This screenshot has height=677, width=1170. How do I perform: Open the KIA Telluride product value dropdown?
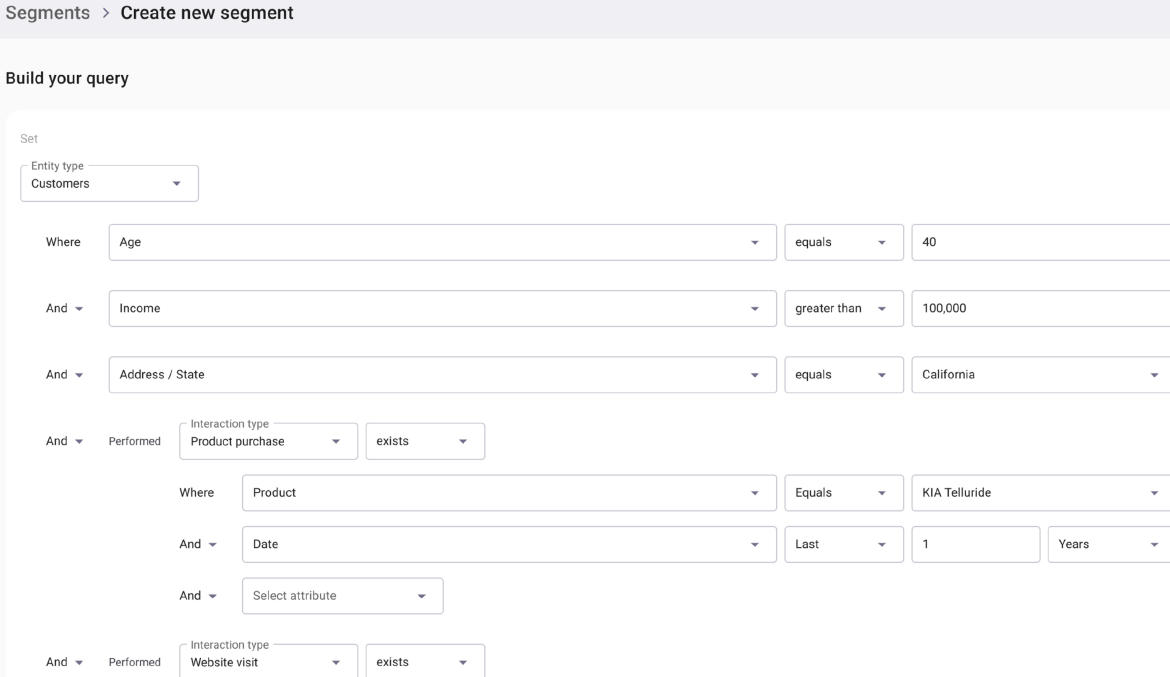pyautogui.click(x=1040, y=493)
